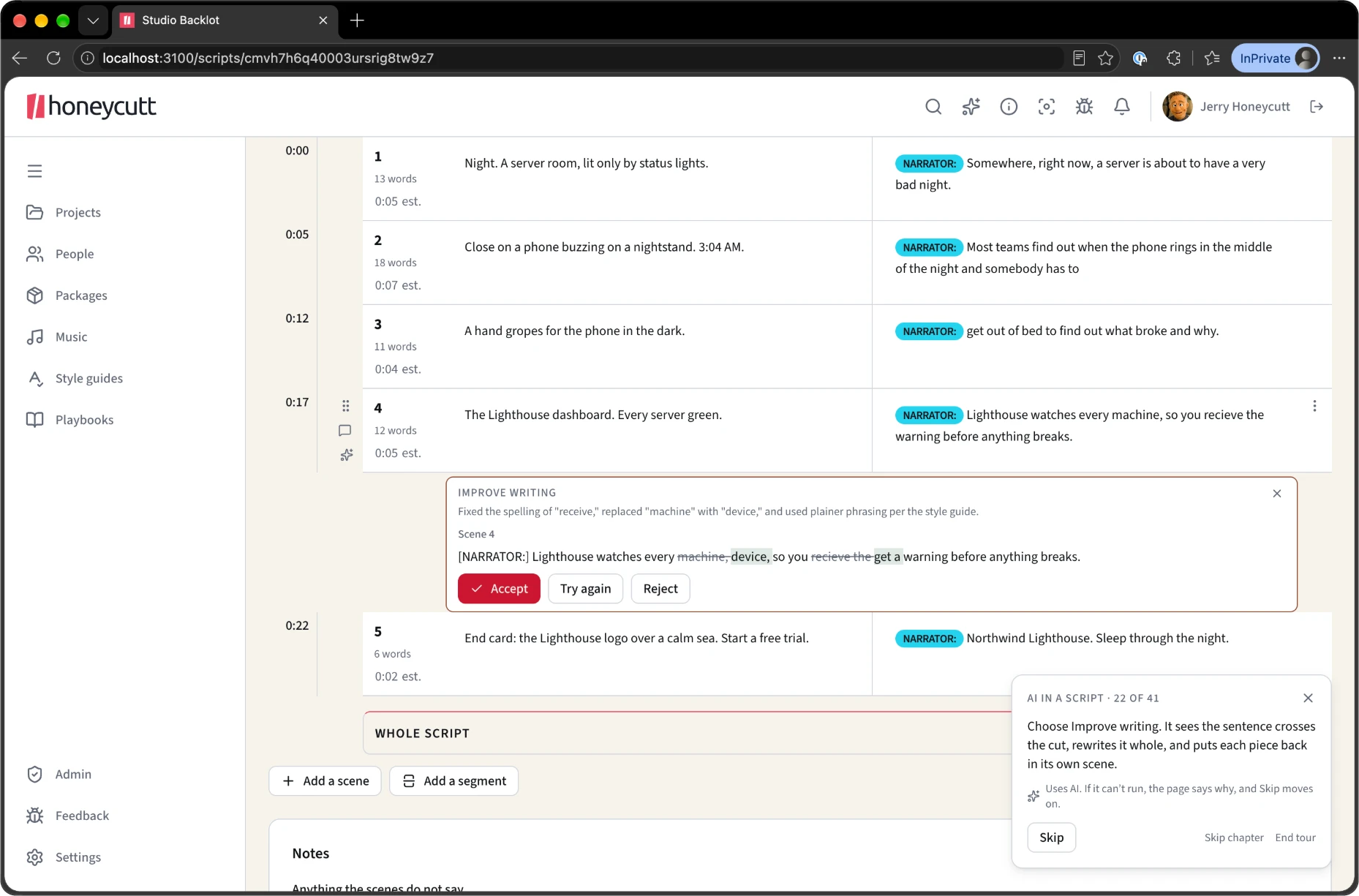The width and height of the screenshot is (1359, 896).
Task: Open the info icon in header
Action: (x=1009, y=107)
